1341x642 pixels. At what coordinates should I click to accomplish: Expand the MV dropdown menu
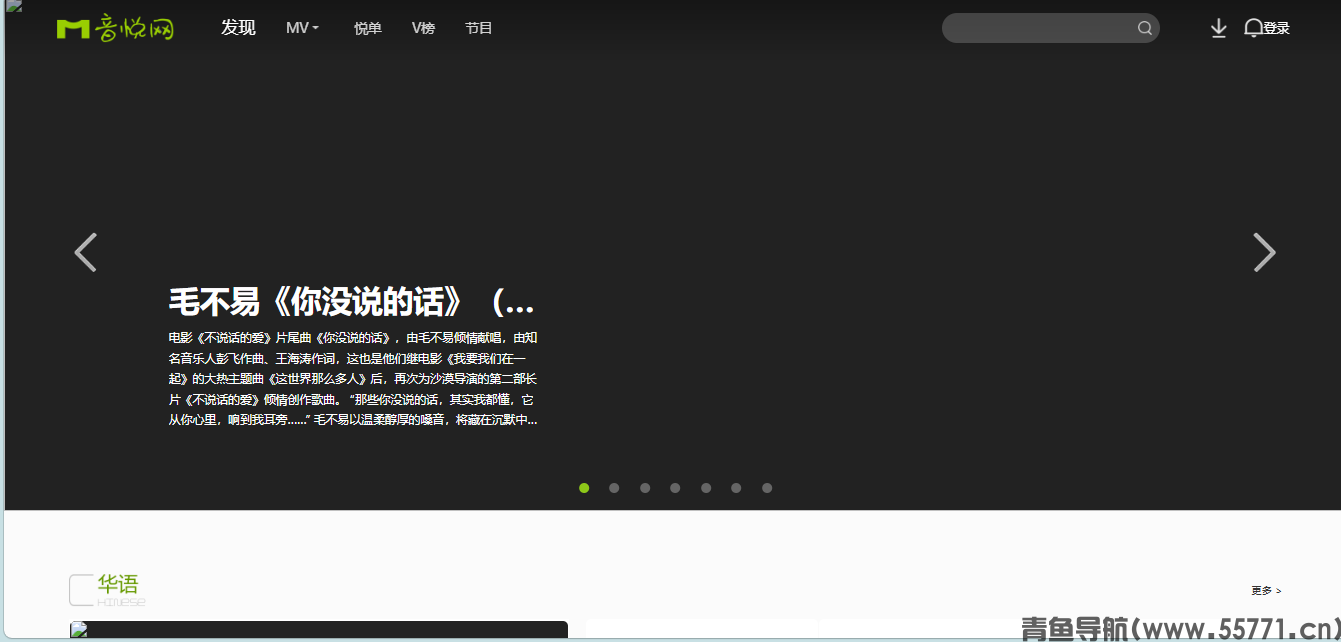(x=302, y=28)
